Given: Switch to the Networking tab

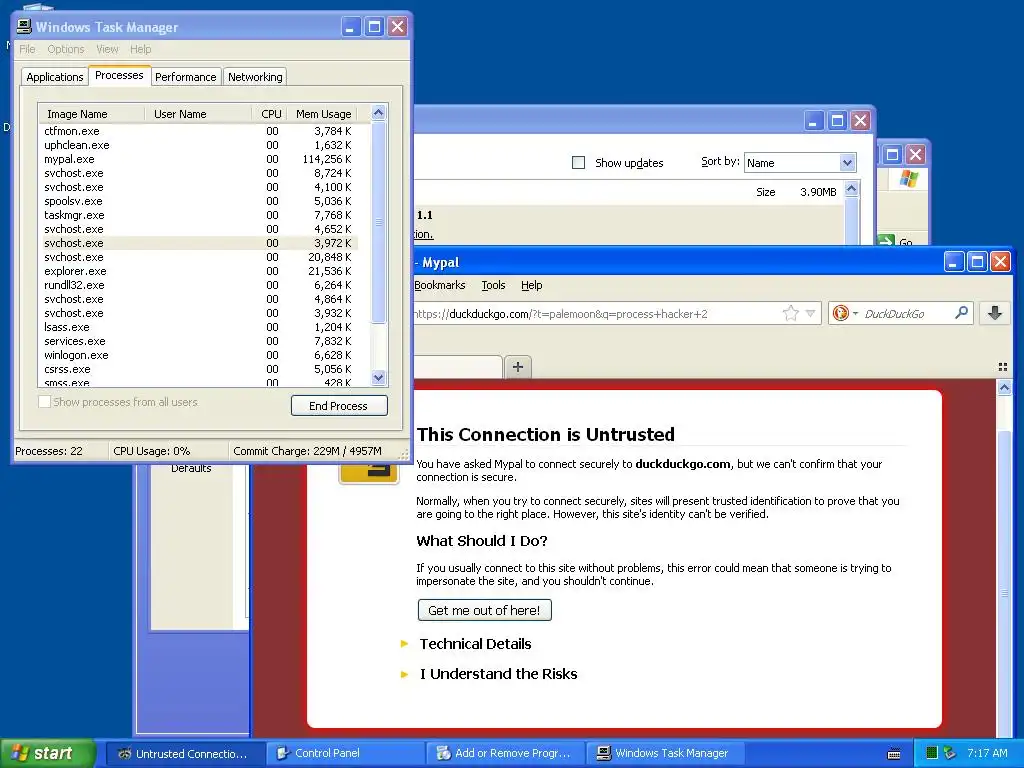Looking at the screenshot, I should pyautogui.click(x=255, y=77).
